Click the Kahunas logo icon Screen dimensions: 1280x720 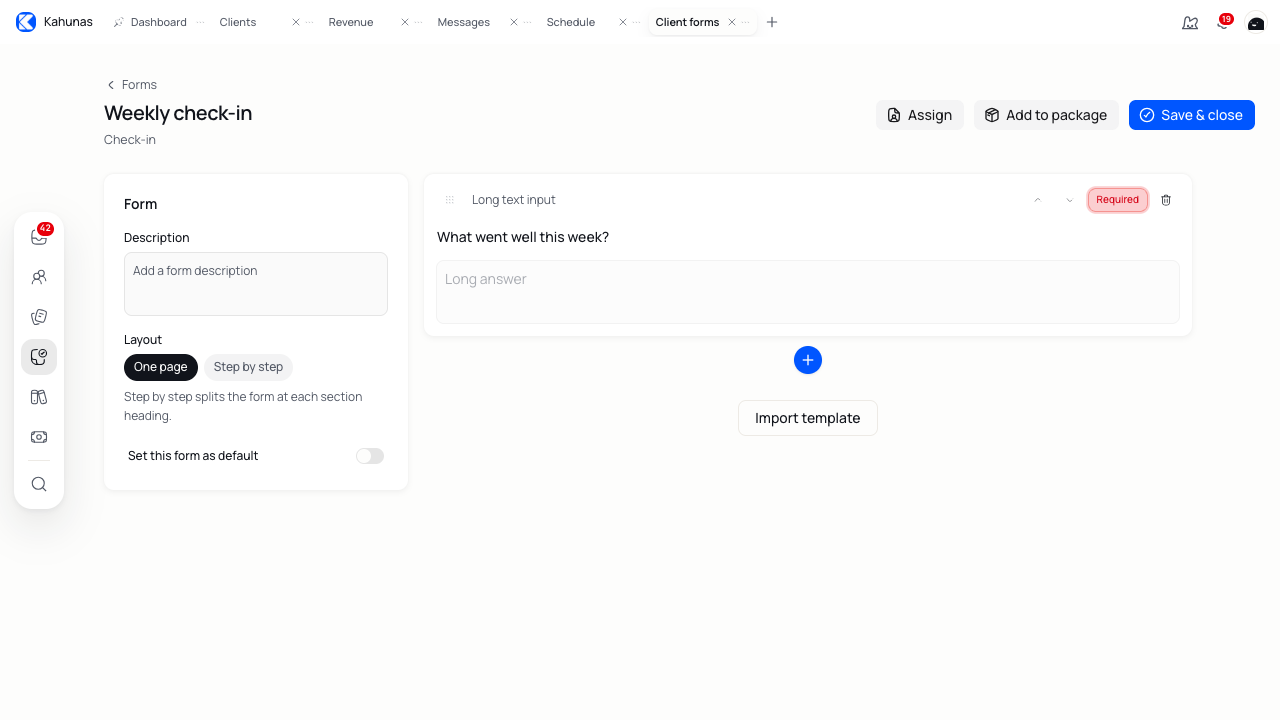click(26, 22)
